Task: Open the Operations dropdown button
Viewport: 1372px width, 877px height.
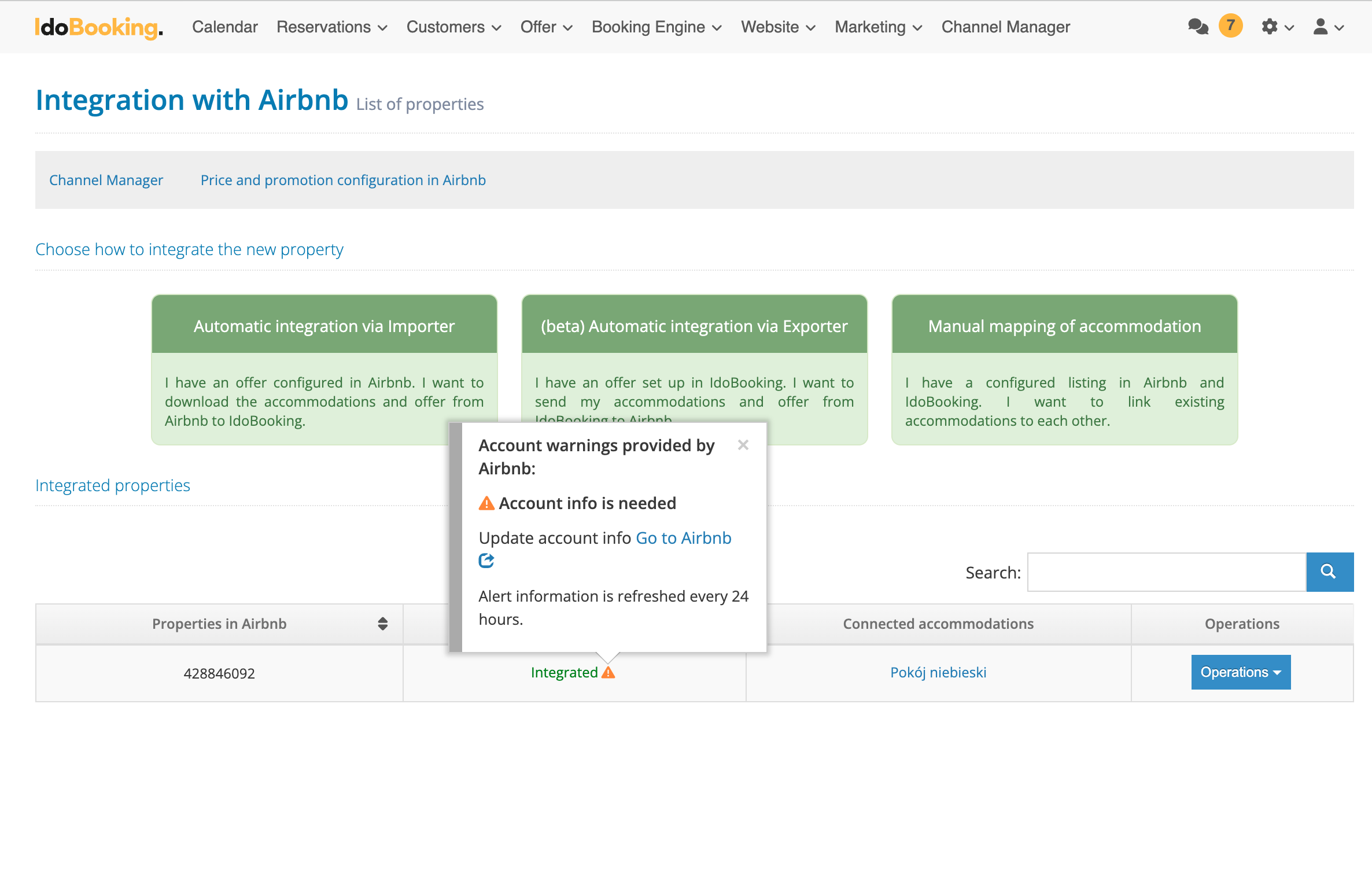Action: pyautogui.click(x=1241, y=672)
